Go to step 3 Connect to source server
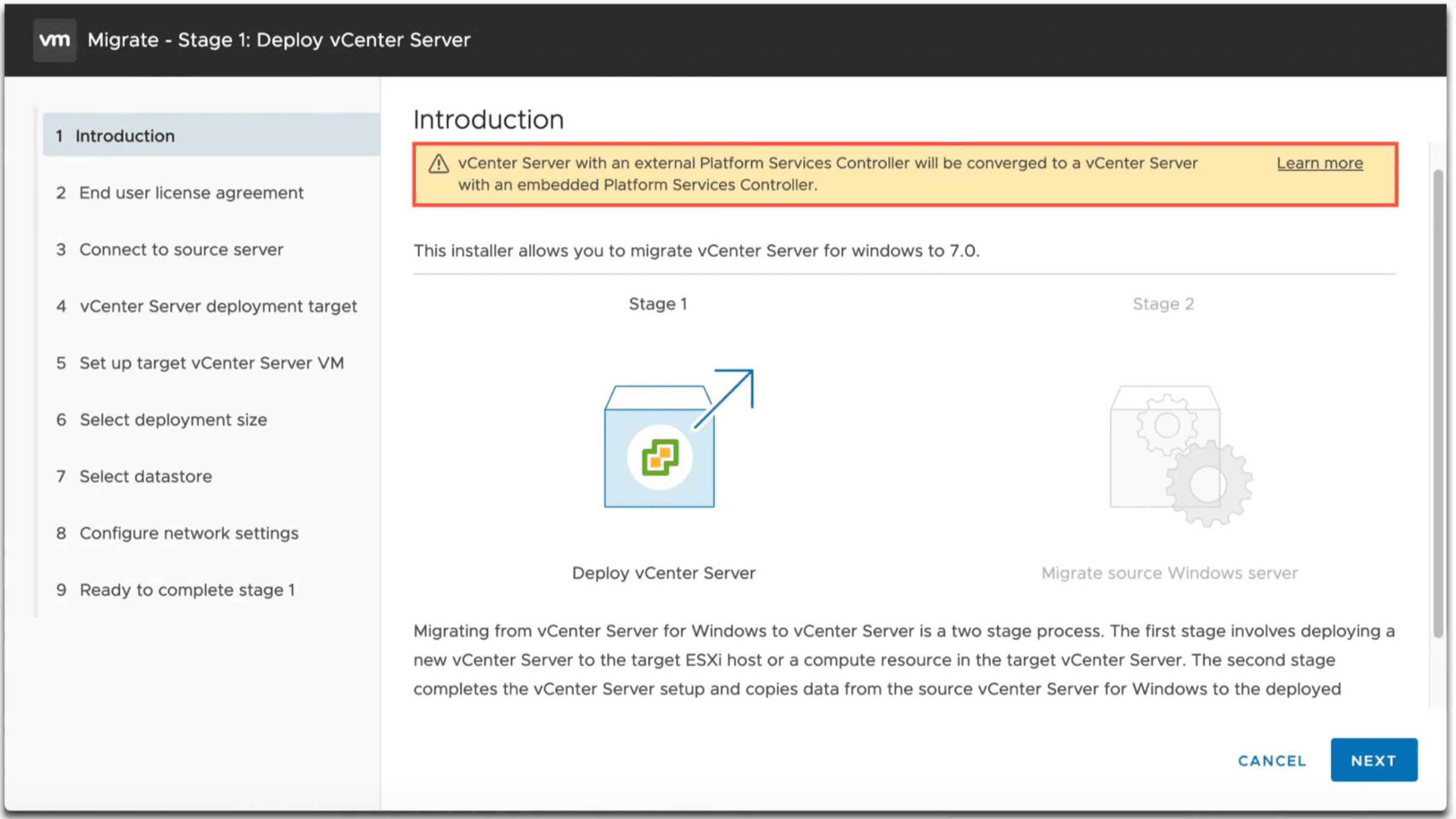The height and width of the screenshot is (819, 1456). point(180,249)
